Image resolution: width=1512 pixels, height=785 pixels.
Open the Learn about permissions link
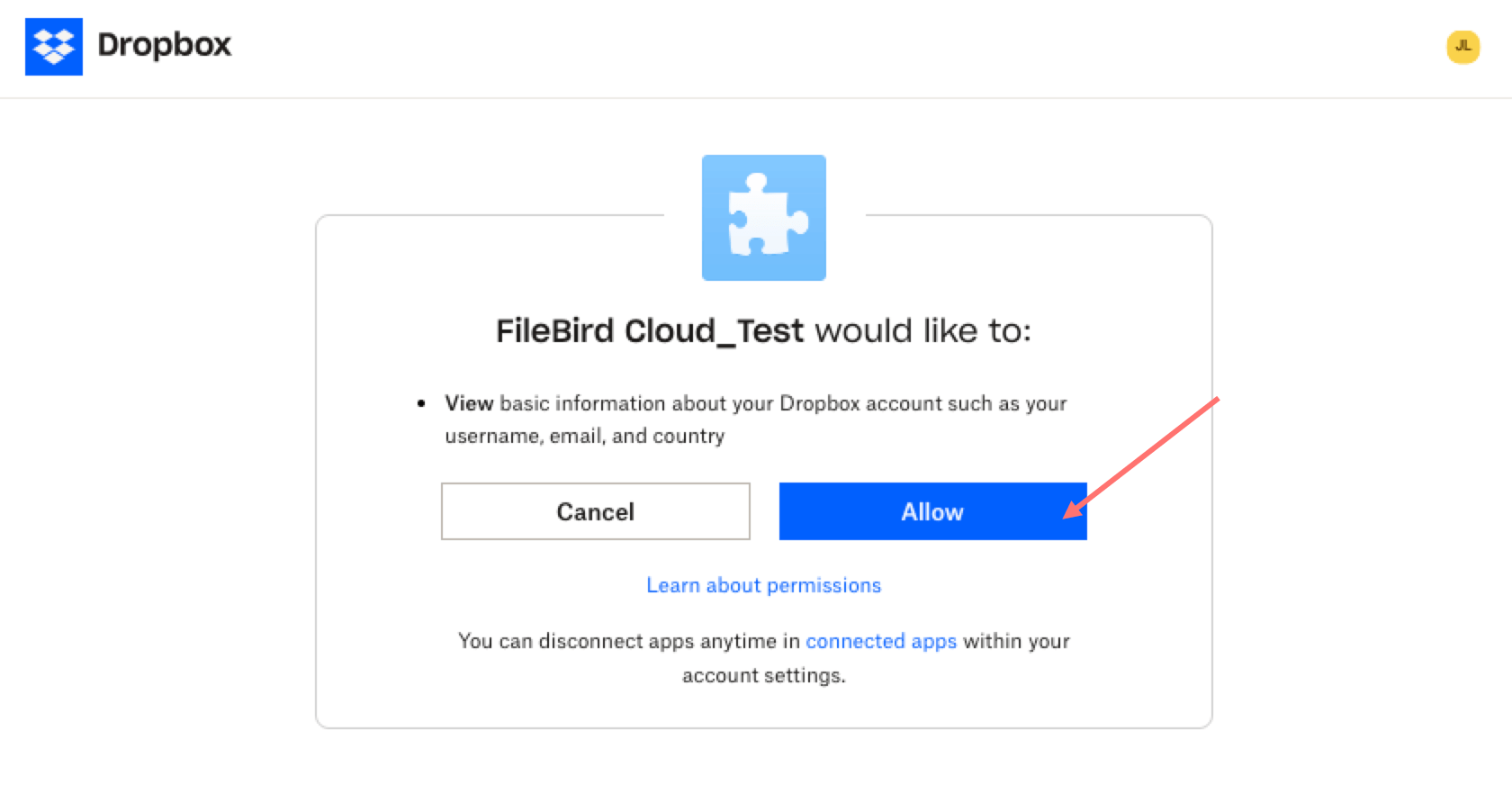(x=763, y=585)
